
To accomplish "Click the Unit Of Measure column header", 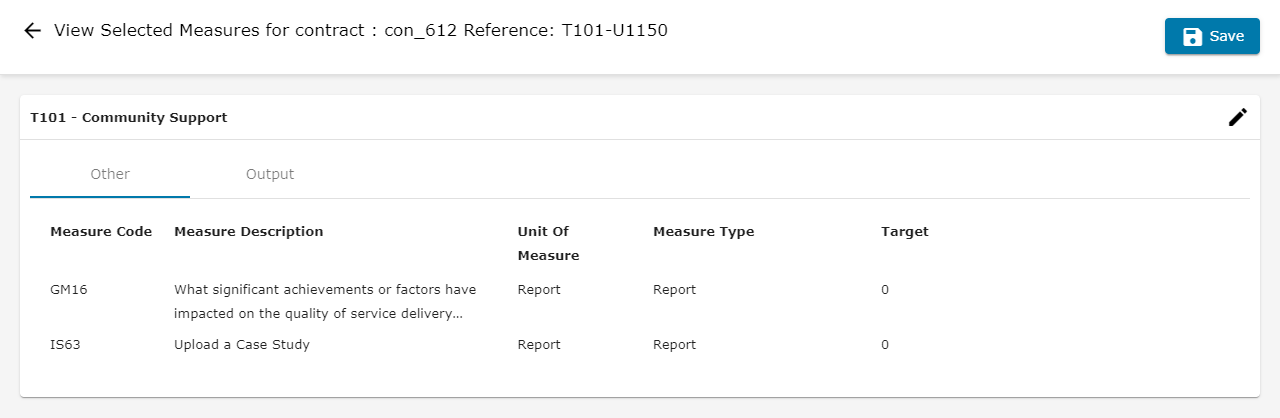I will (x=548, y=243).
